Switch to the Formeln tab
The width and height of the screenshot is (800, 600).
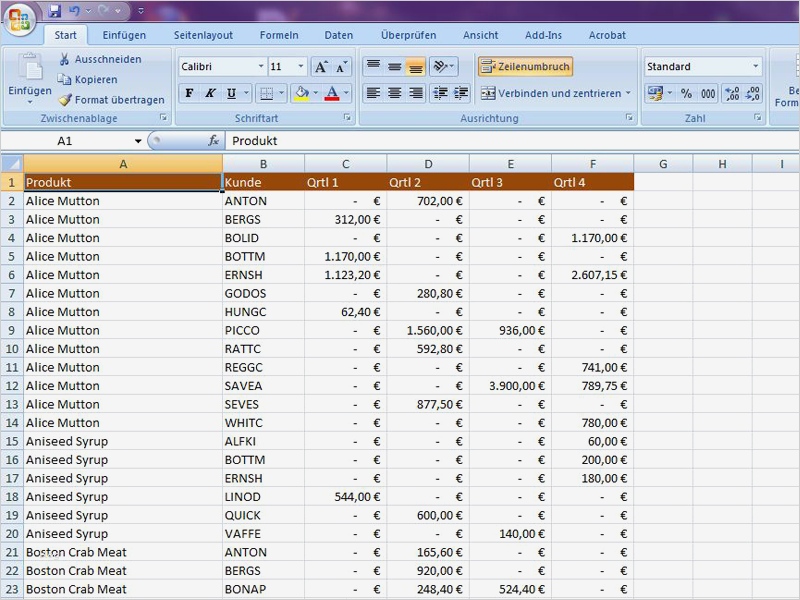pos(279,35)
